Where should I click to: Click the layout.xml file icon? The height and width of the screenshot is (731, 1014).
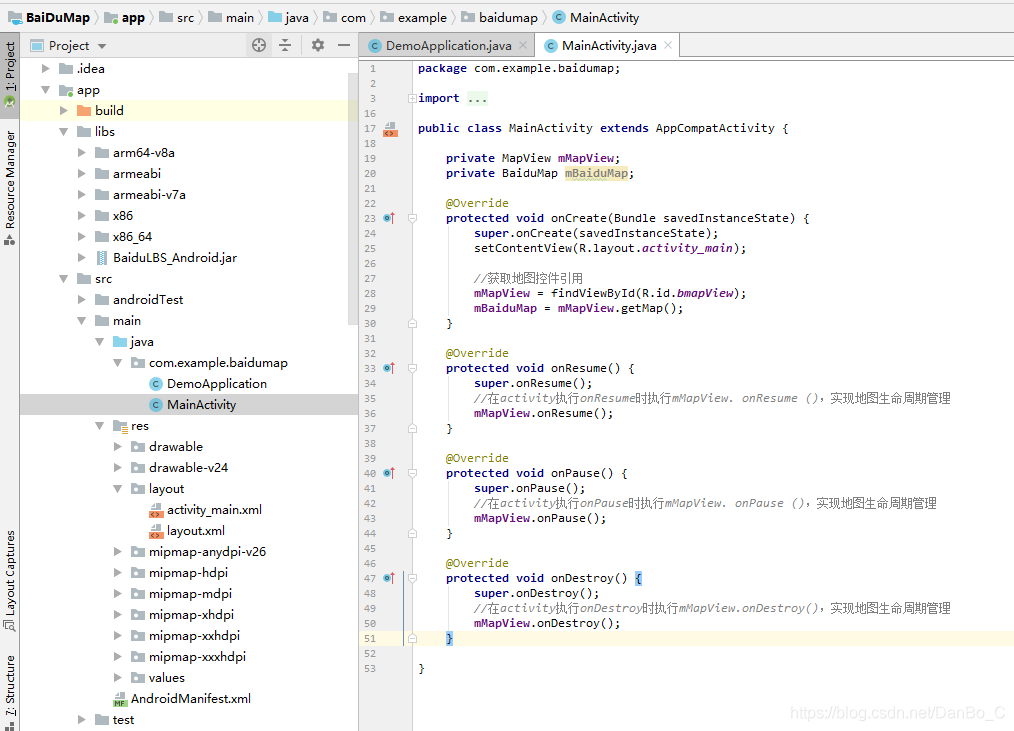[156, 531]
